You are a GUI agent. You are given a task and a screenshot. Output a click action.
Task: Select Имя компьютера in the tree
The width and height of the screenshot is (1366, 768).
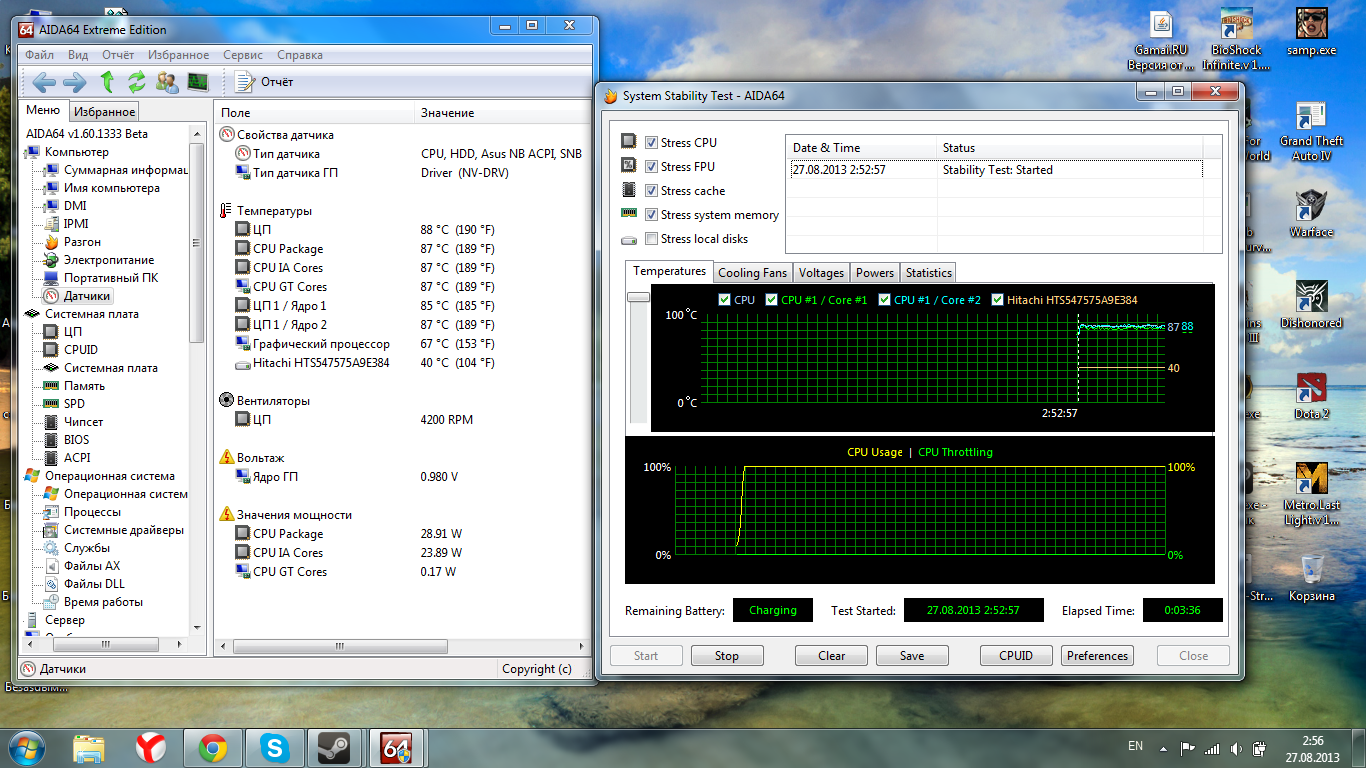(112, 188)
